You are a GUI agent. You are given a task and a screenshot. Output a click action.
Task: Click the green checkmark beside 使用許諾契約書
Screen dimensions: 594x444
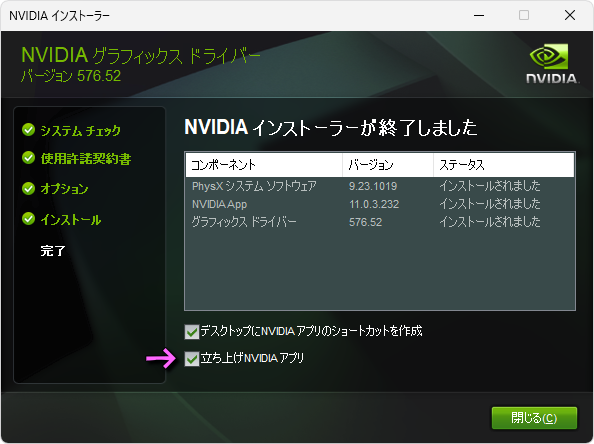point(28,158)
